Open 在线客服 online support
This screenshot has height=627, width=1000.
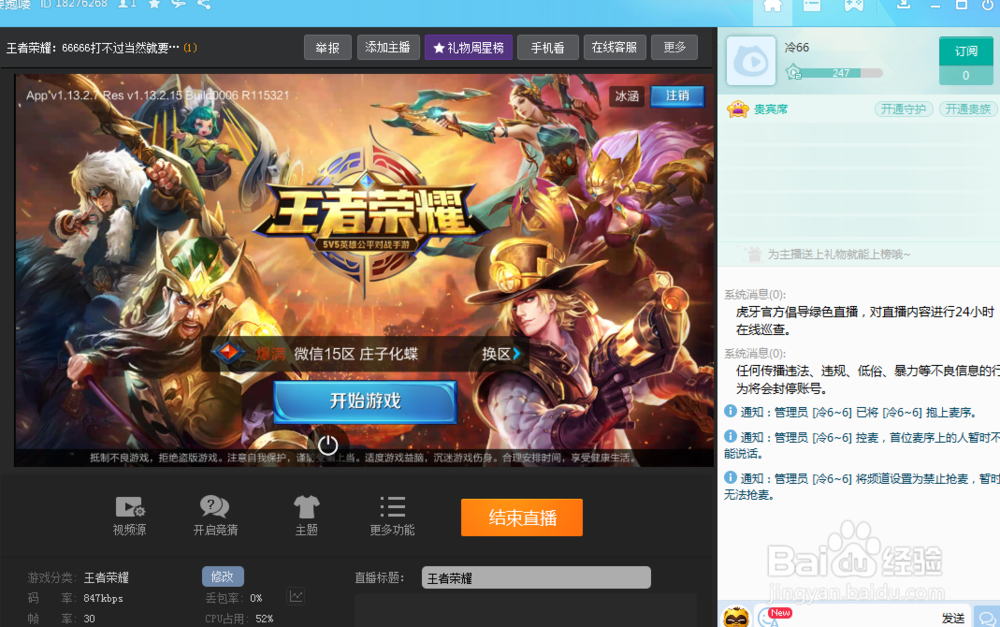point(614,47)
